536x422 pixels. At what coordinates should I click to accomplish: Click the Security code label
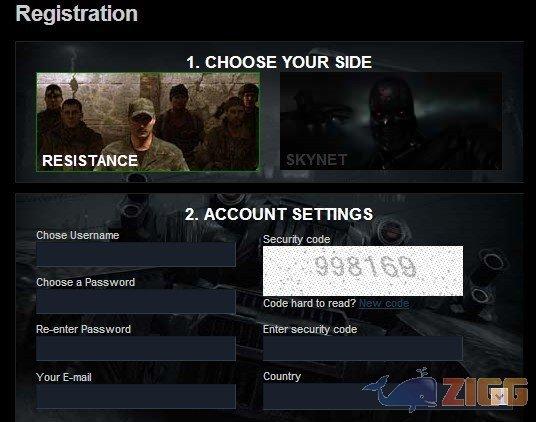296,240
